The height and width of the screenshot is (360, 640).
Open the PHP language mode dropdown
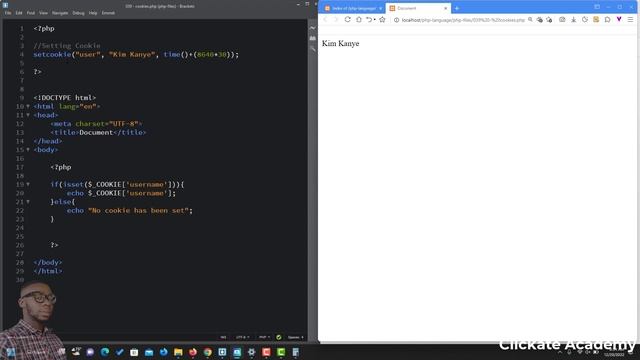264,338
